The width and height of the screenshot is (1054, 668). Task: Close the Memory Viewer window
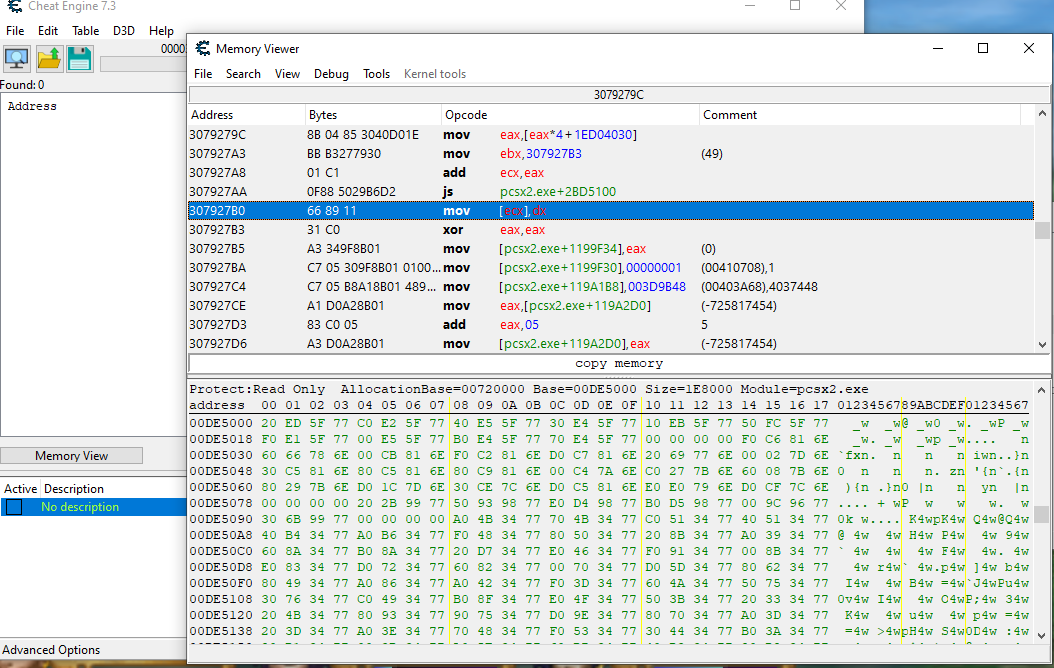tap(1029, 48)
